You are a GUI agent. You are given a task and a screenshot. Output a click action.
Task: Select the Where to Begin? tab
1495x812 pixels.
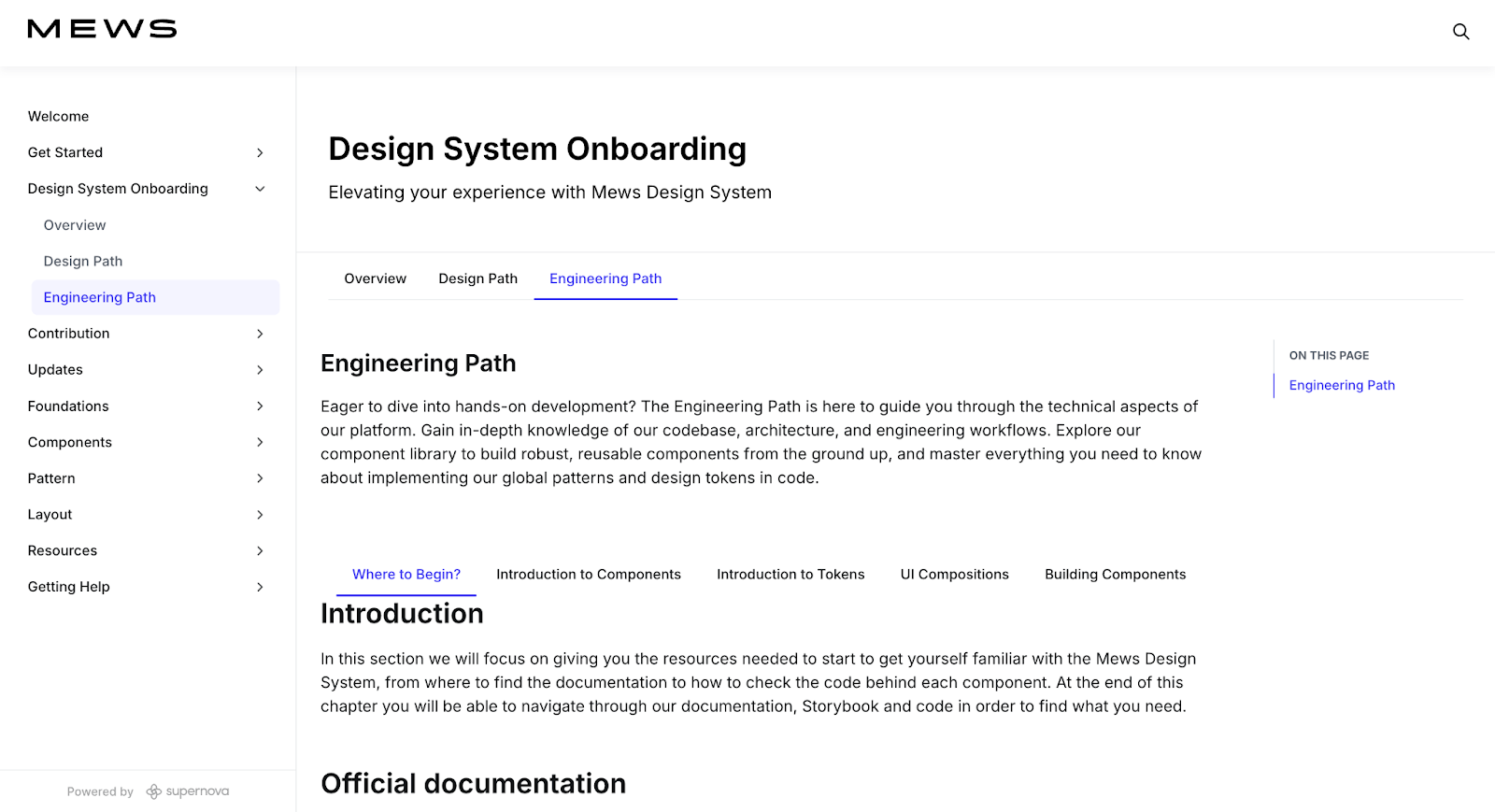406,575
